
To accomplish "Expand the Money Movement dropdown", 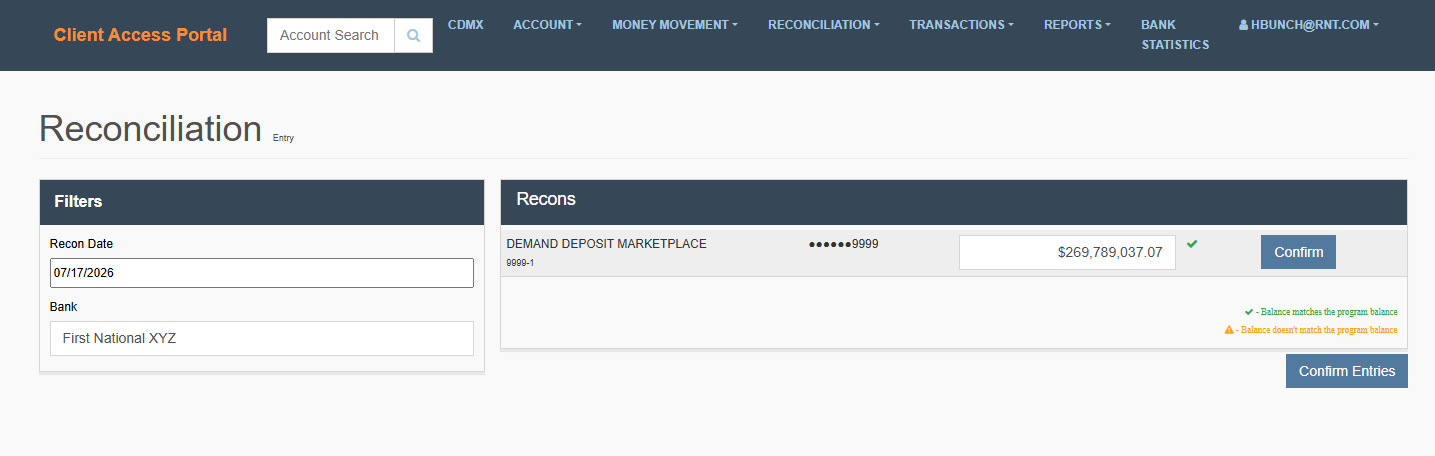I will pyautogui.click(x=675, y=24).
